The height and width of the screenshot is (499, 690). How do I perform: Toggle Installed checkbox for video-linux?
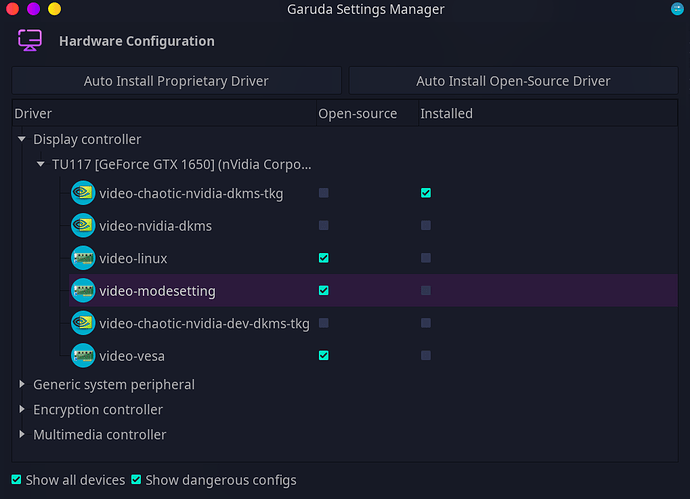point(426,258)
